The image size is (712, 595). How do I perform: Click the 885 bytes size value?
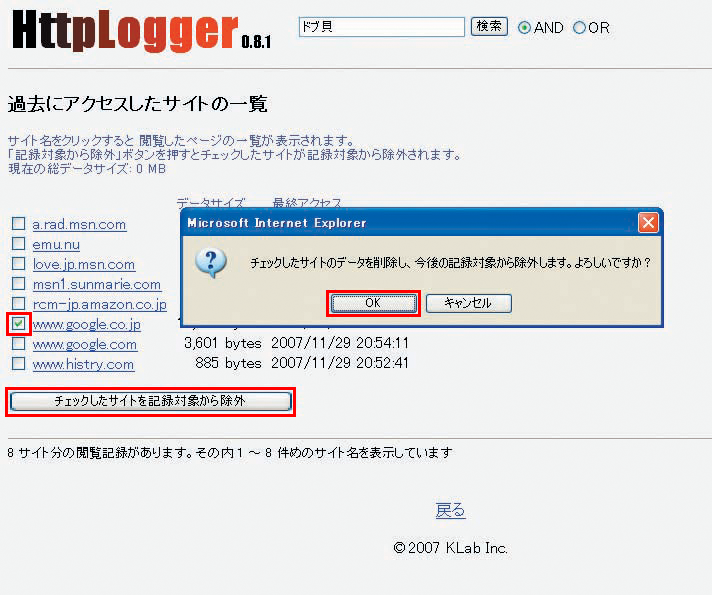(x=228, y=363)
